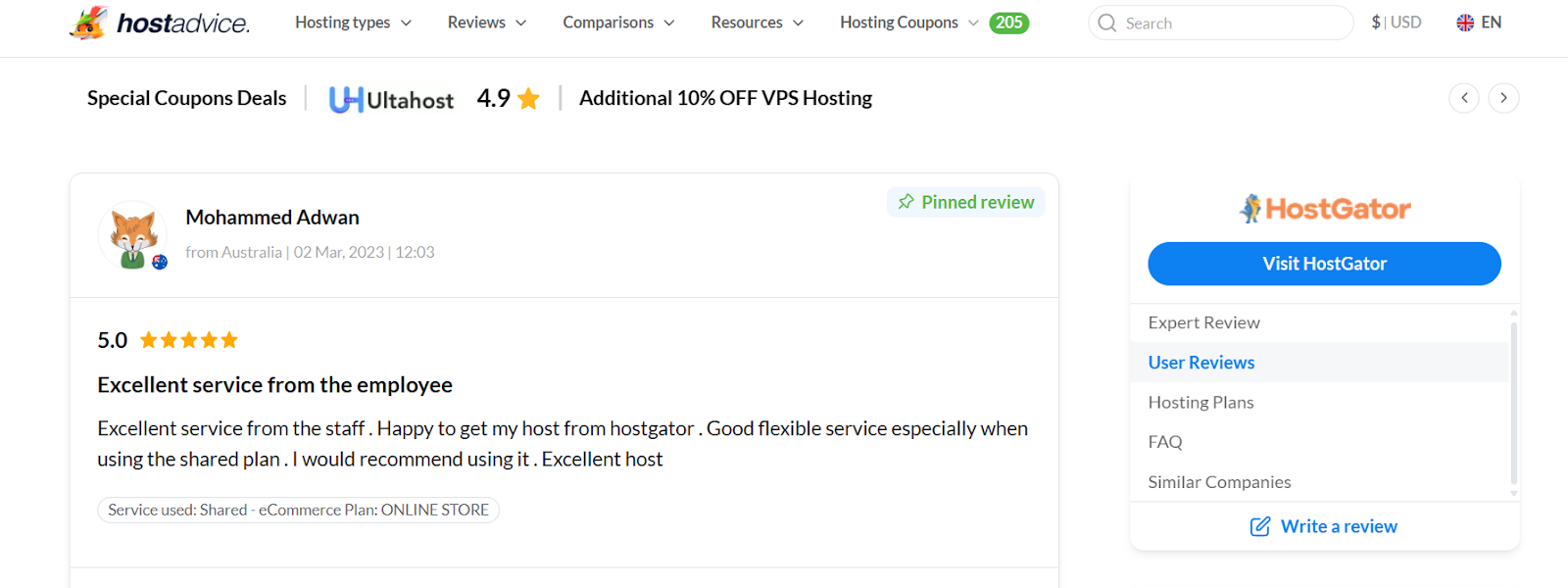Click inside the Search field
This screenshot has height=588, width=1568.
(1225, 23)
